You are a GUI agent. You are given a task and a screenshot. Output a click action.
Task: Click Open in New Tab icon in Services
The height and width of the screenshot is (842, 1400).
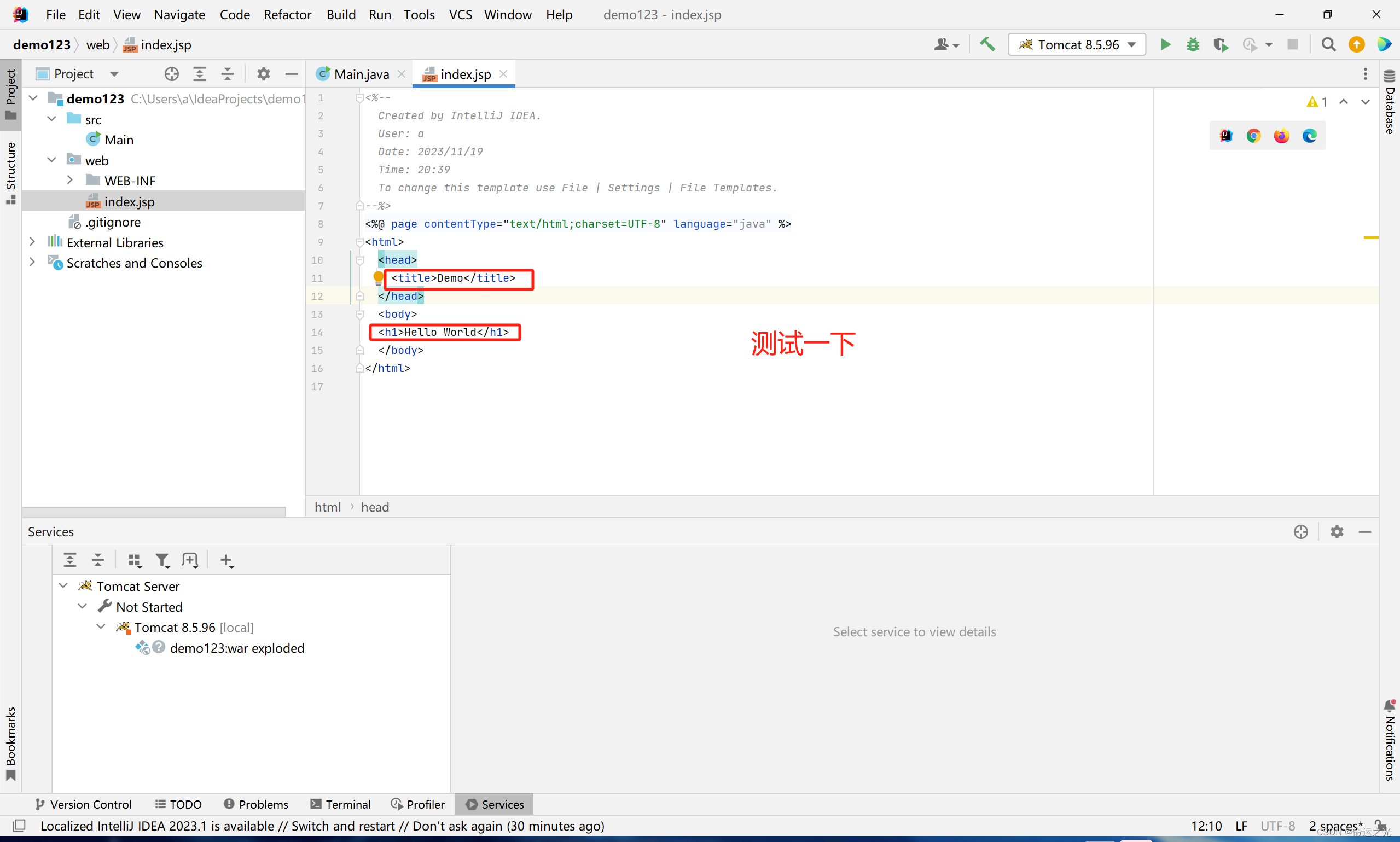click(x=190, y=560)
